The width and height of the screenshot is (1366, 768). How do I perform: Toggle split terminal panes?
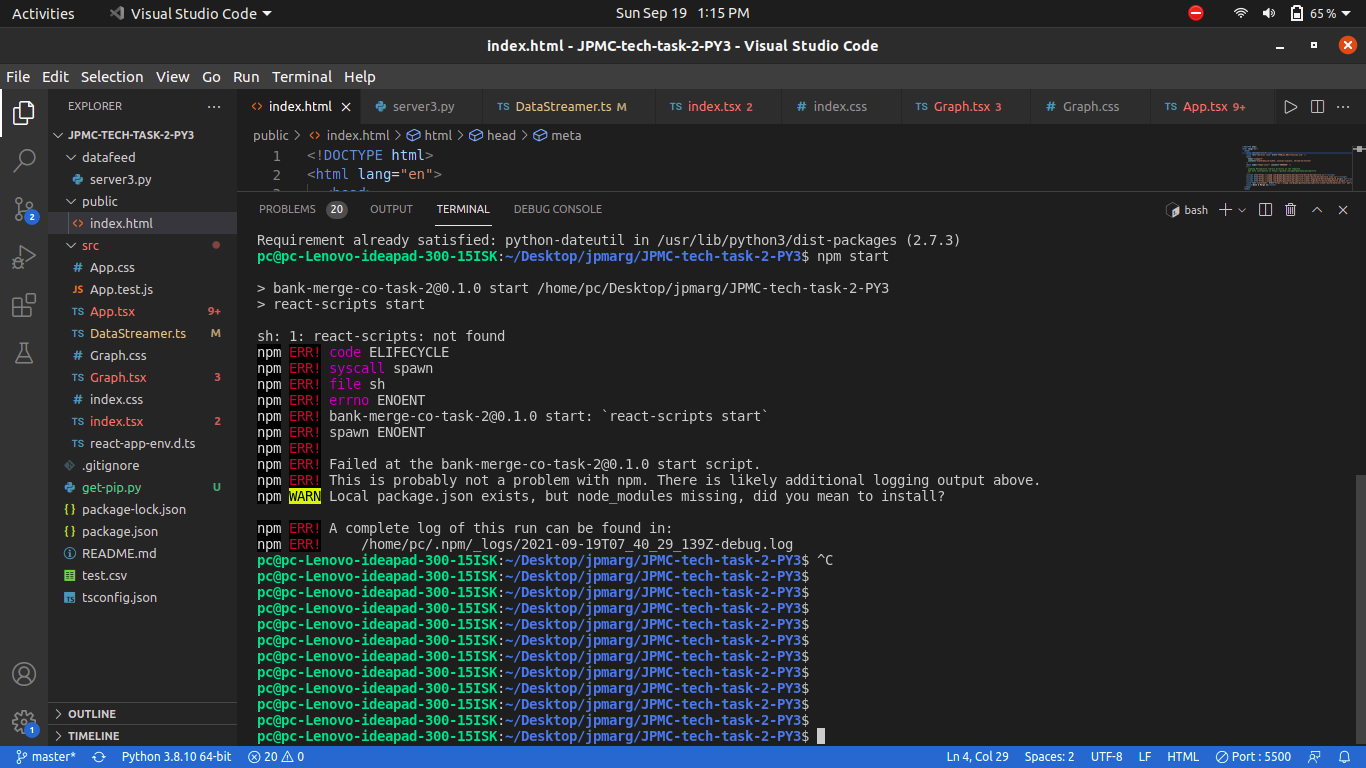point(1265,210)
